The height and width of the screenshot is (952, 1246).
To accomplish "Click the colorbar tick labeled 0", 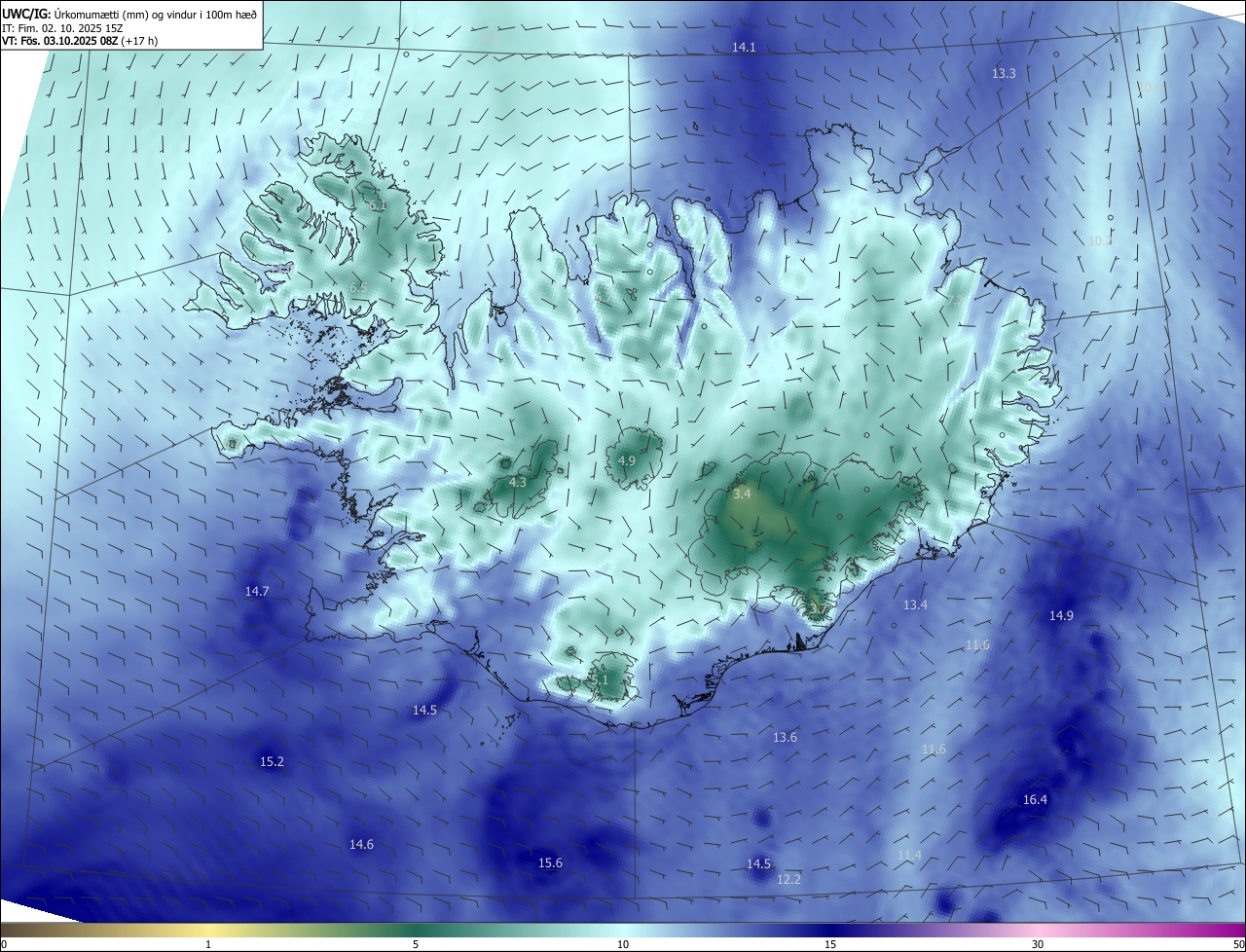I will tap(3, 944).
